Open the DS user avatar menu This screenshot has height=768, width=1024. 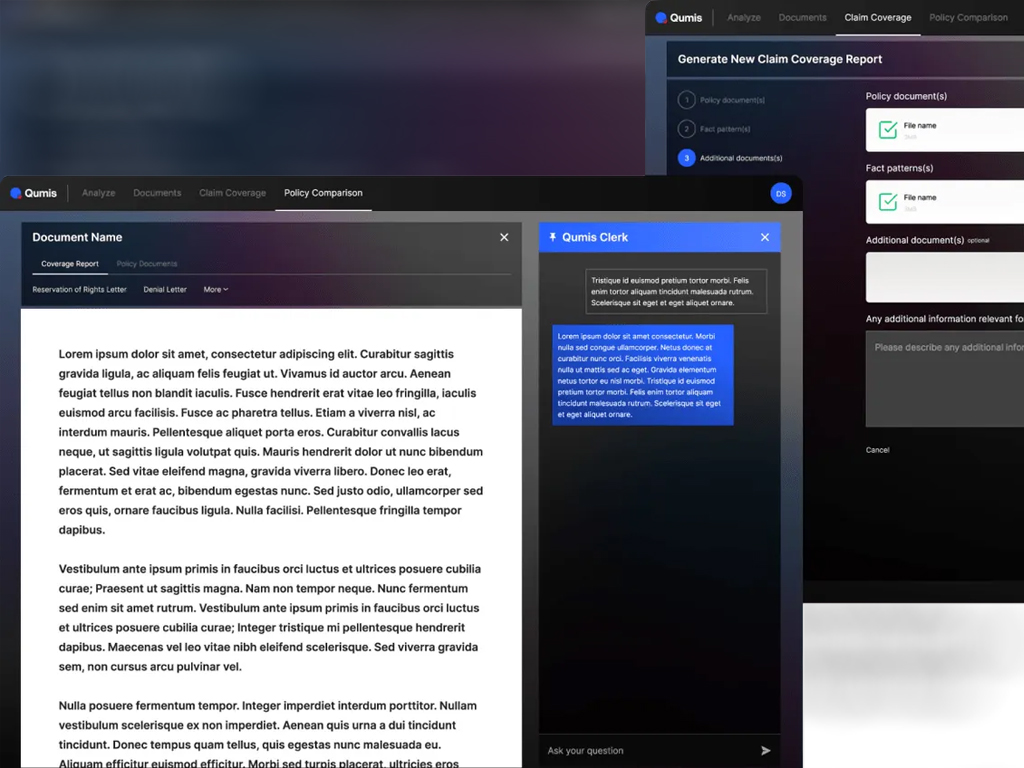[x=781, y=193]
